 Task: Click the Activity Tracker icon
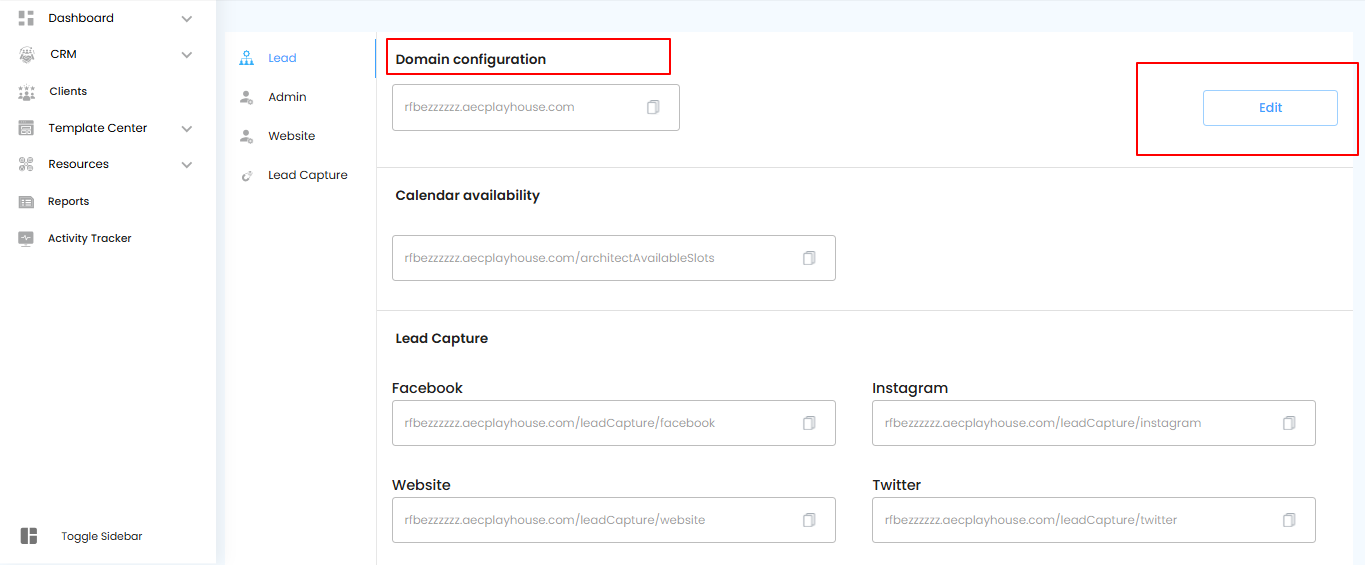click(27, 239)
